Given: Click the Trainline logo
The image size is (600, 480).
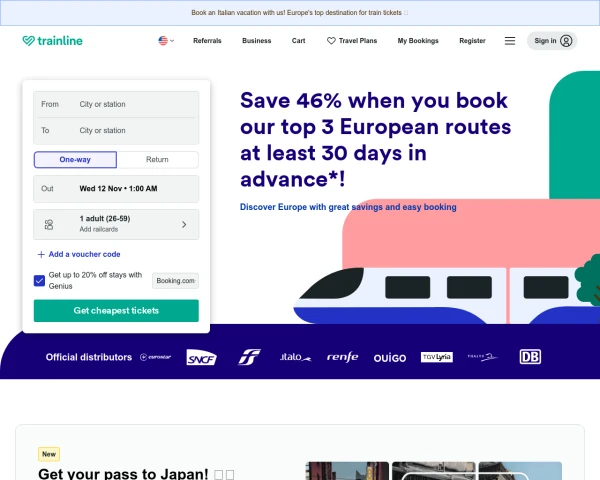Looking at the screenshot, I should click(x=52, y=41).
